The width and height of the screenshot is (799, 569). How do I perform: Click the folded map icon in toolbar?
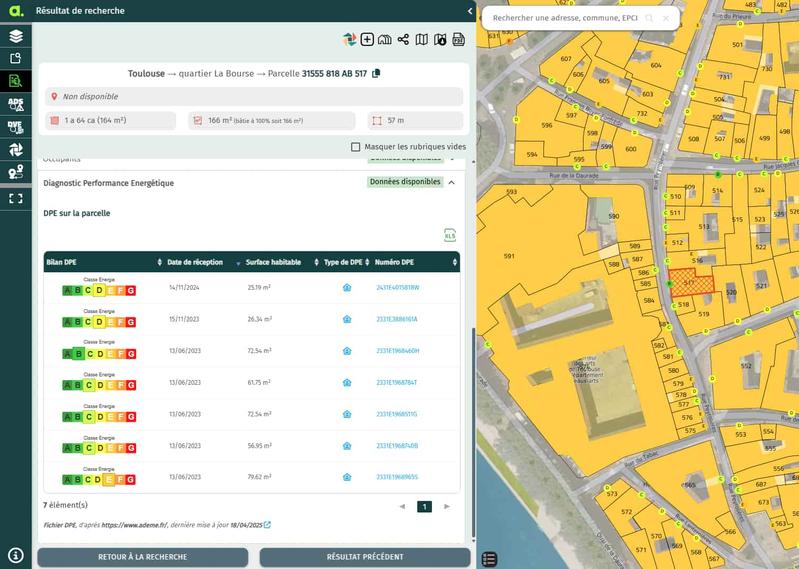click(421, 39)
